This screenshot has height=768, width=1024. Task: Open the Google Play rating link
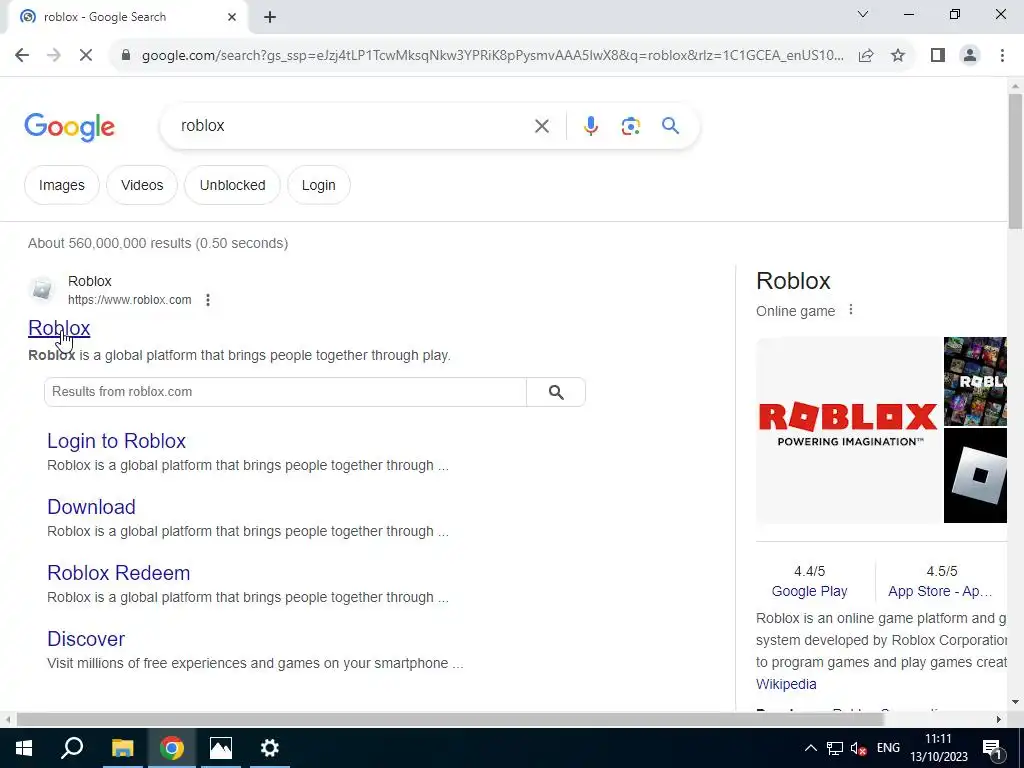coord(809,591)
